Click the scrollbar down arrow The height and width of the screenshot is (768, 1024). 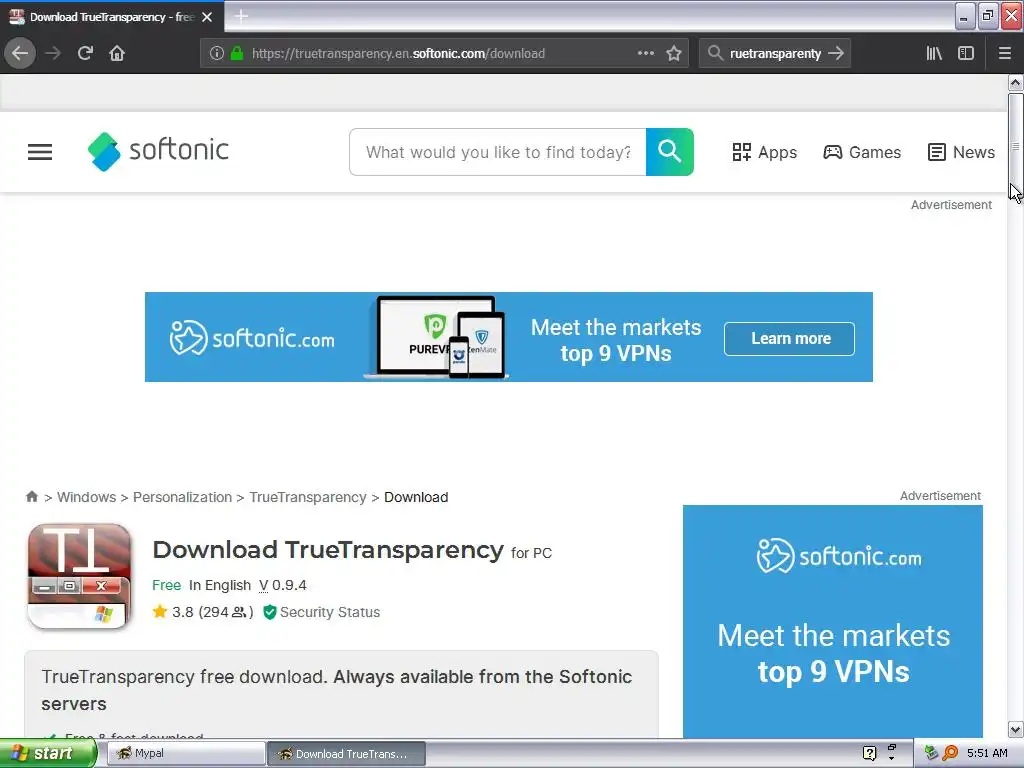click(1015, 729)
